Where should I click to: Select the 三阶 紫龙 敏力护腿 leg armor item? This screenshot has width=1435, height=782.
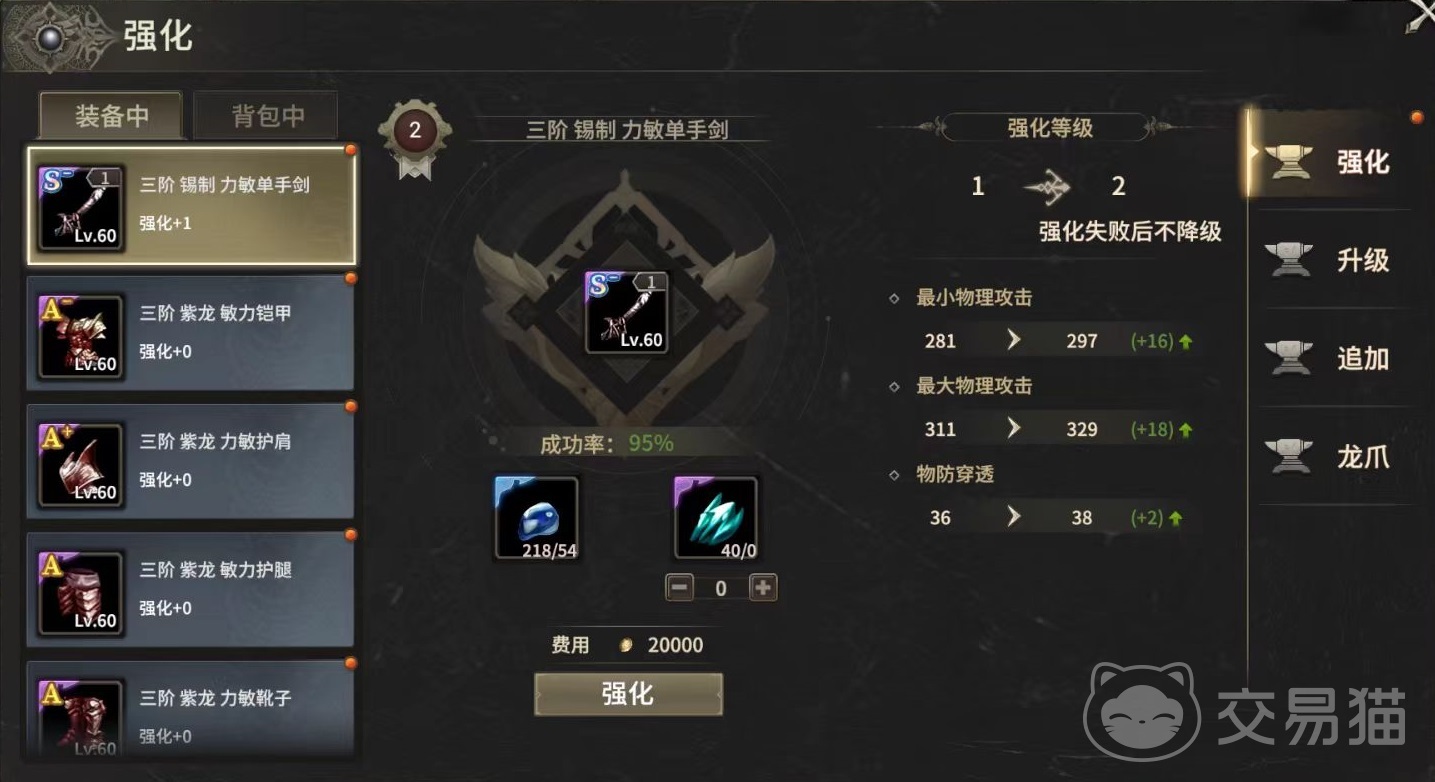(191, 589)
